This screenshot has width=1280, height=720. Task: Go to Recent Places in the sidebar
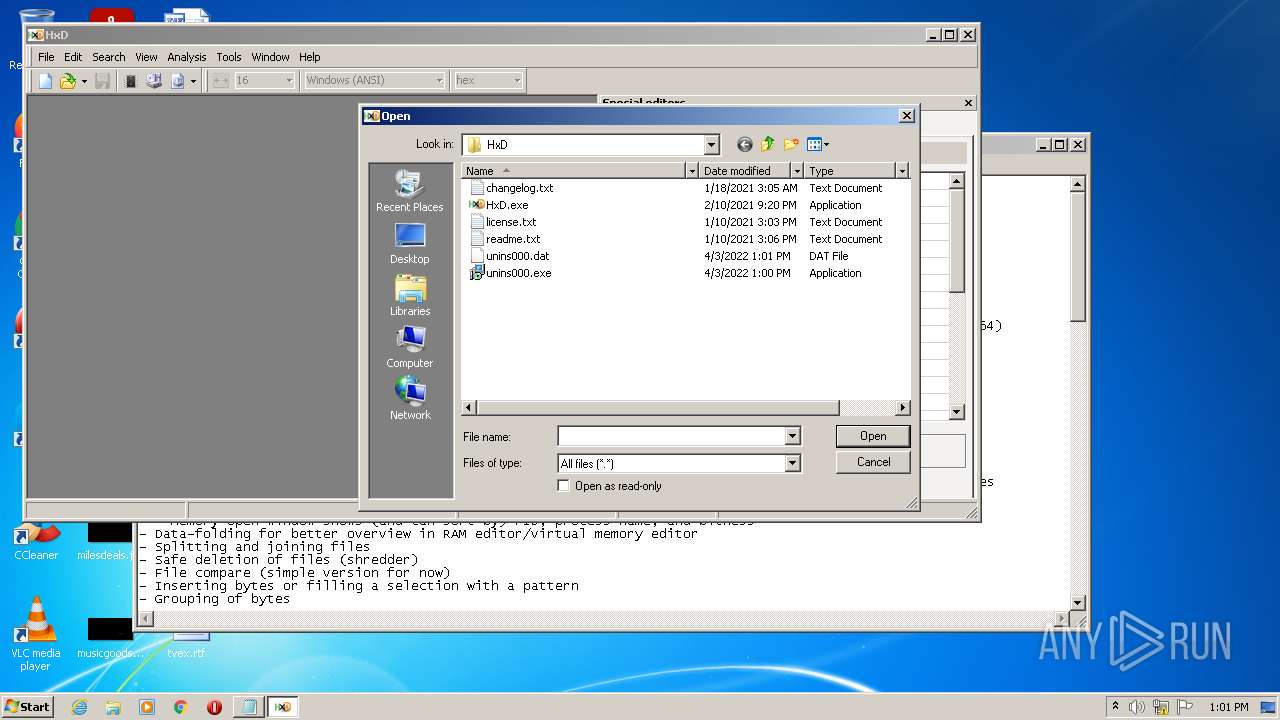pos(410,191)
